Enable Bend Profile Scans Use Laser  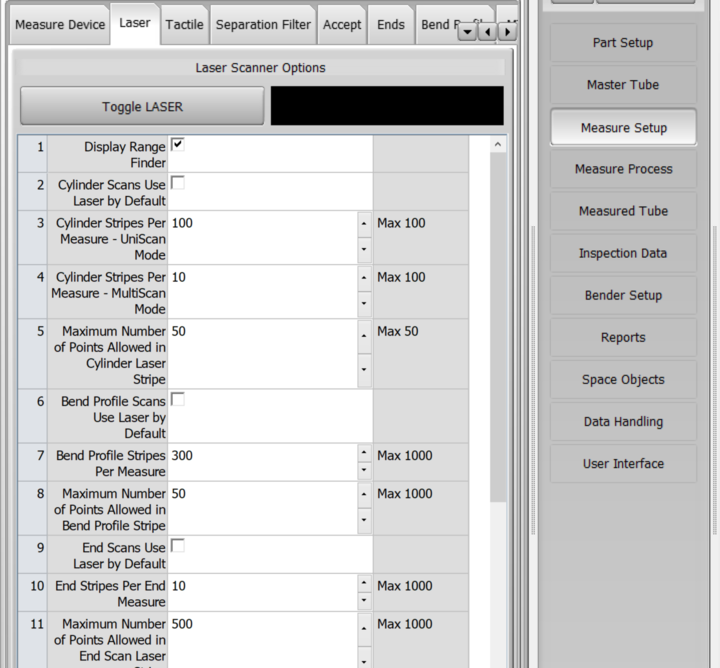coord(178,399)
